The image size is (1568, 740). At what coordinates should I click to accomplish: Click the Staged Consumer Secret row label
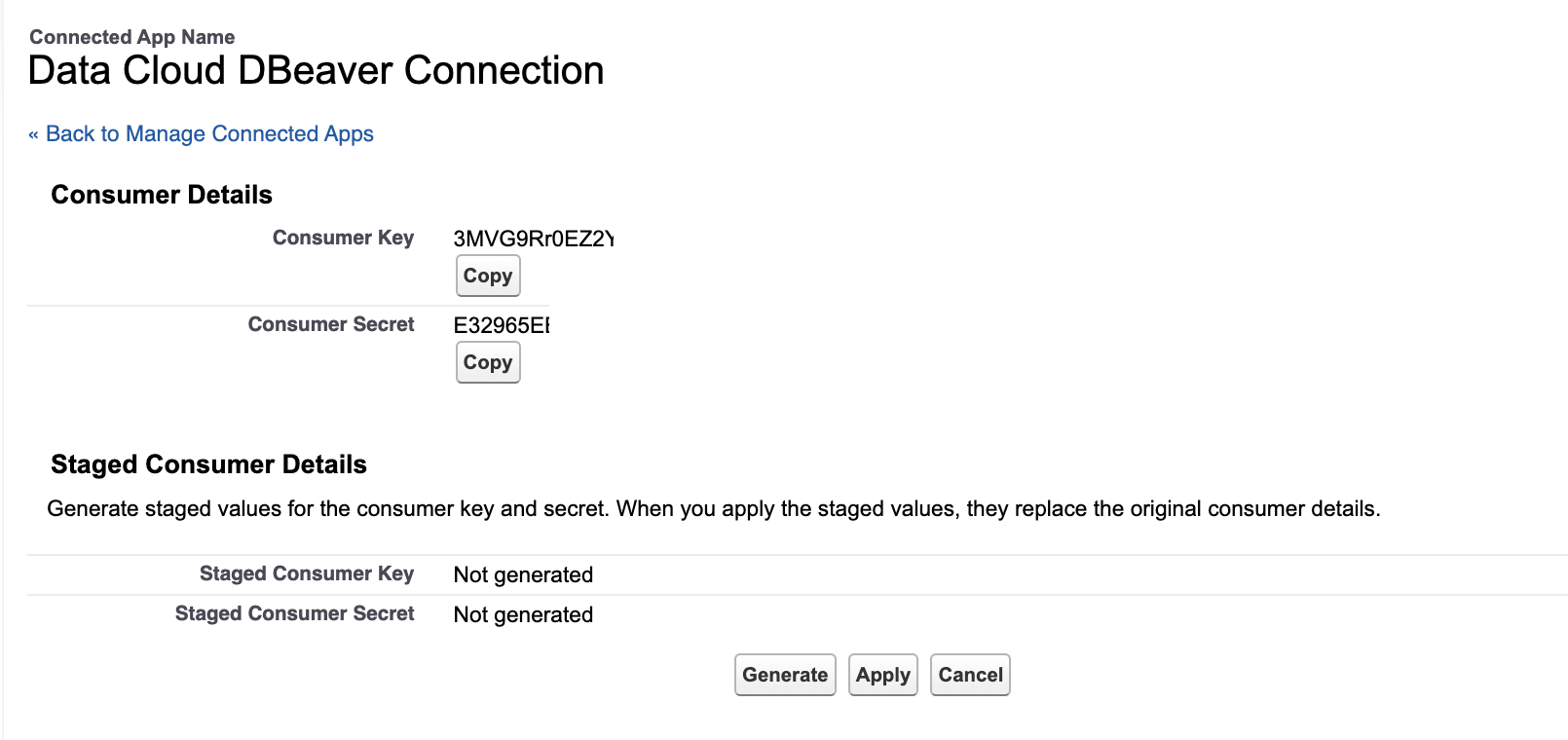click(x=294, y=613)
